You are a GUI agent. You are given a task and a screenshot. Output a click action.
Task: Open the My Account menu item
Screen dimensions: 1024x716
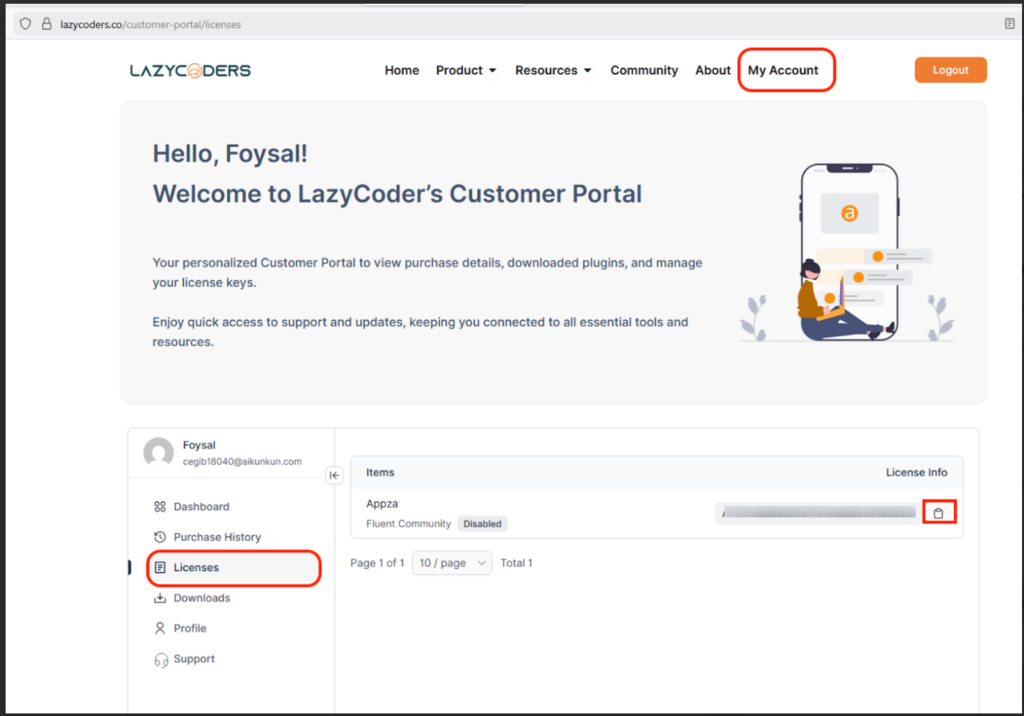(x=783, y=70)
